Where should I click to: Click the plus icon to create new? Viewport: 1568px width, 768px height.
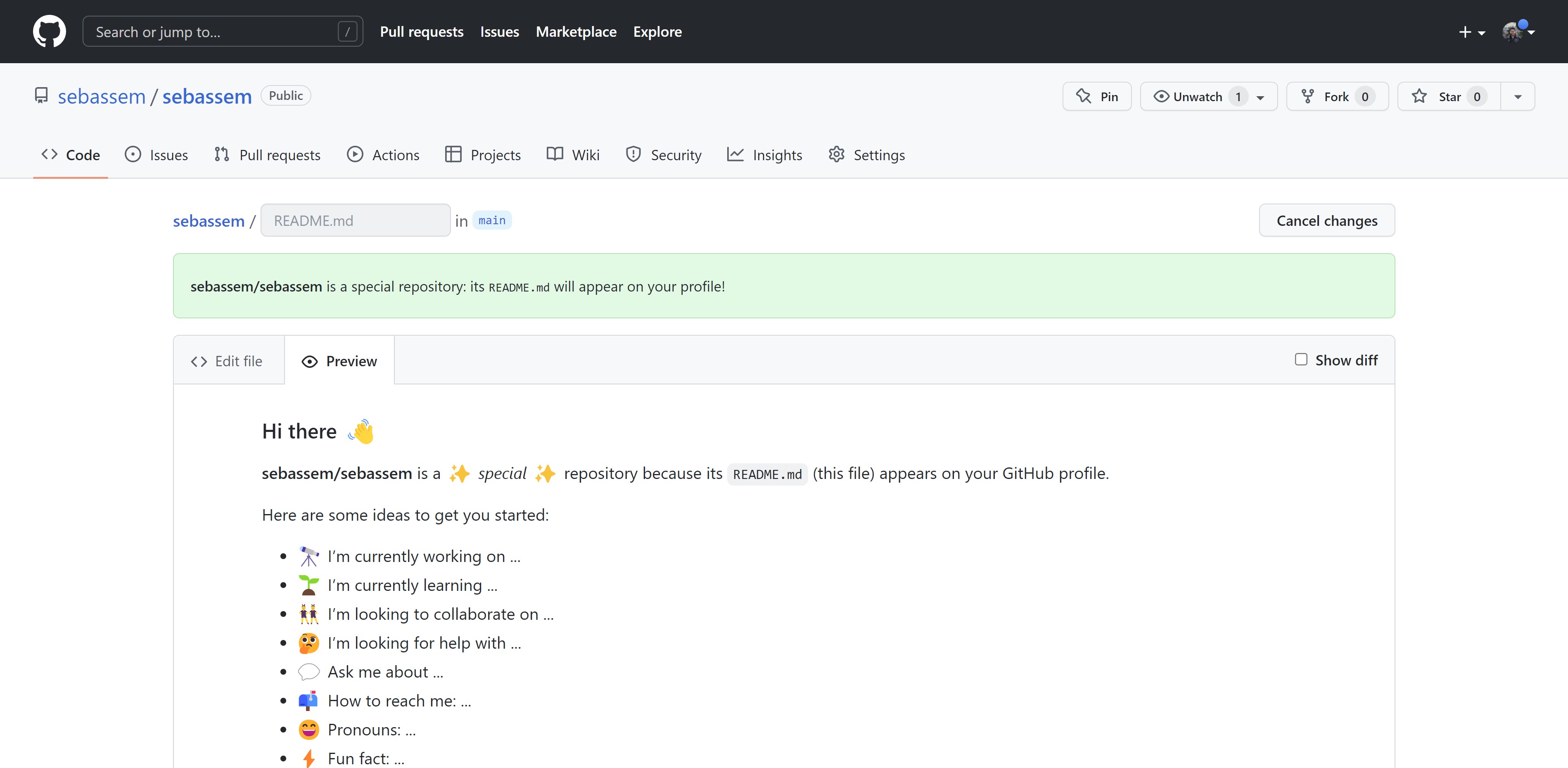coord(1465,32)
